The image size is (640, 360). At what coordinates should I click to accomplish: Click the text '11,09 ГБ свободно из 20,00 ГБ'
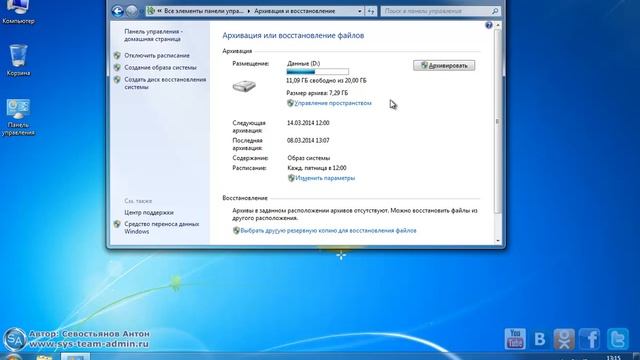[326, 81]
